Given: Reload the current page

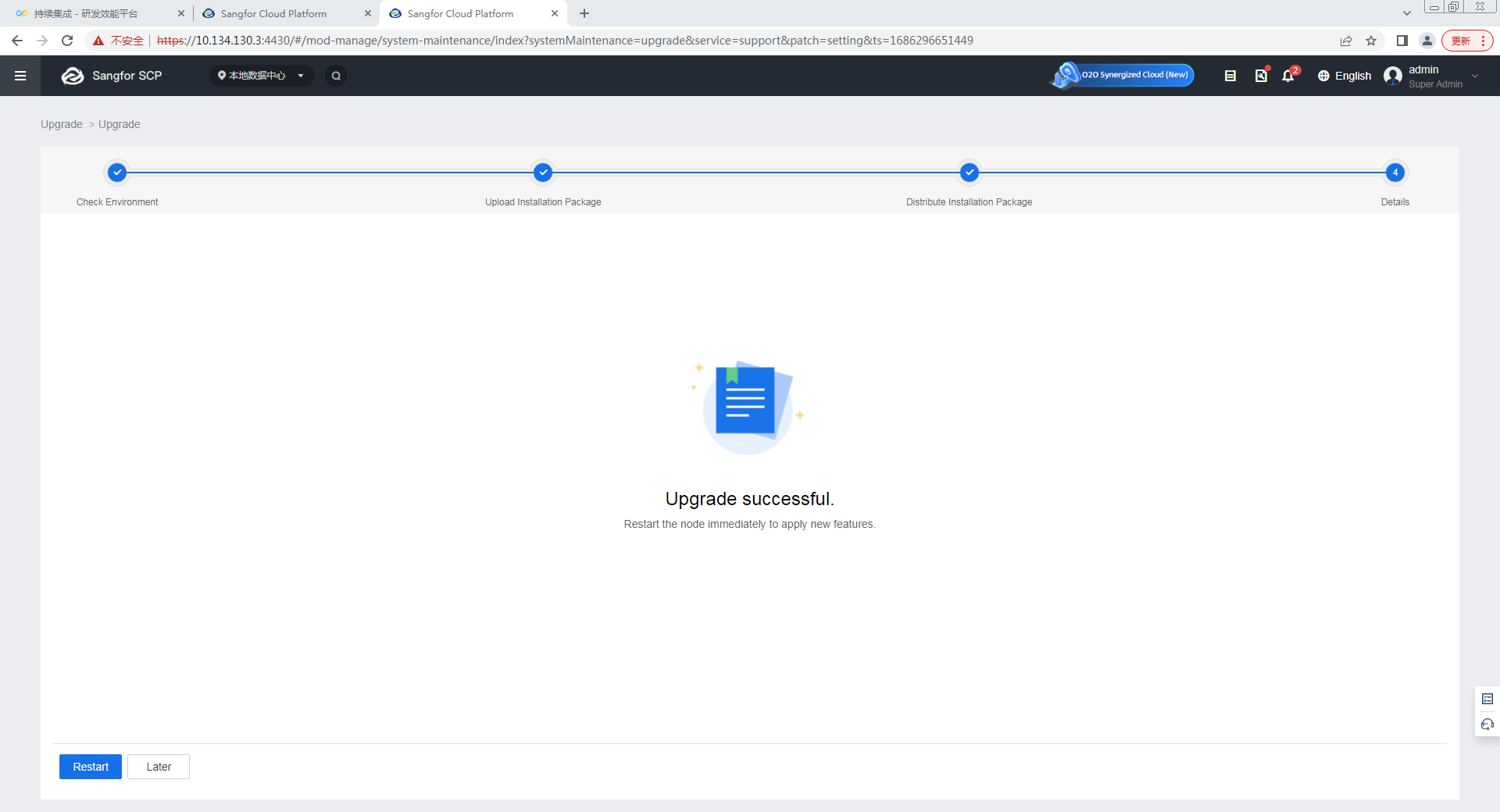Looking at the screenshot, I should [x=67, y=41].
